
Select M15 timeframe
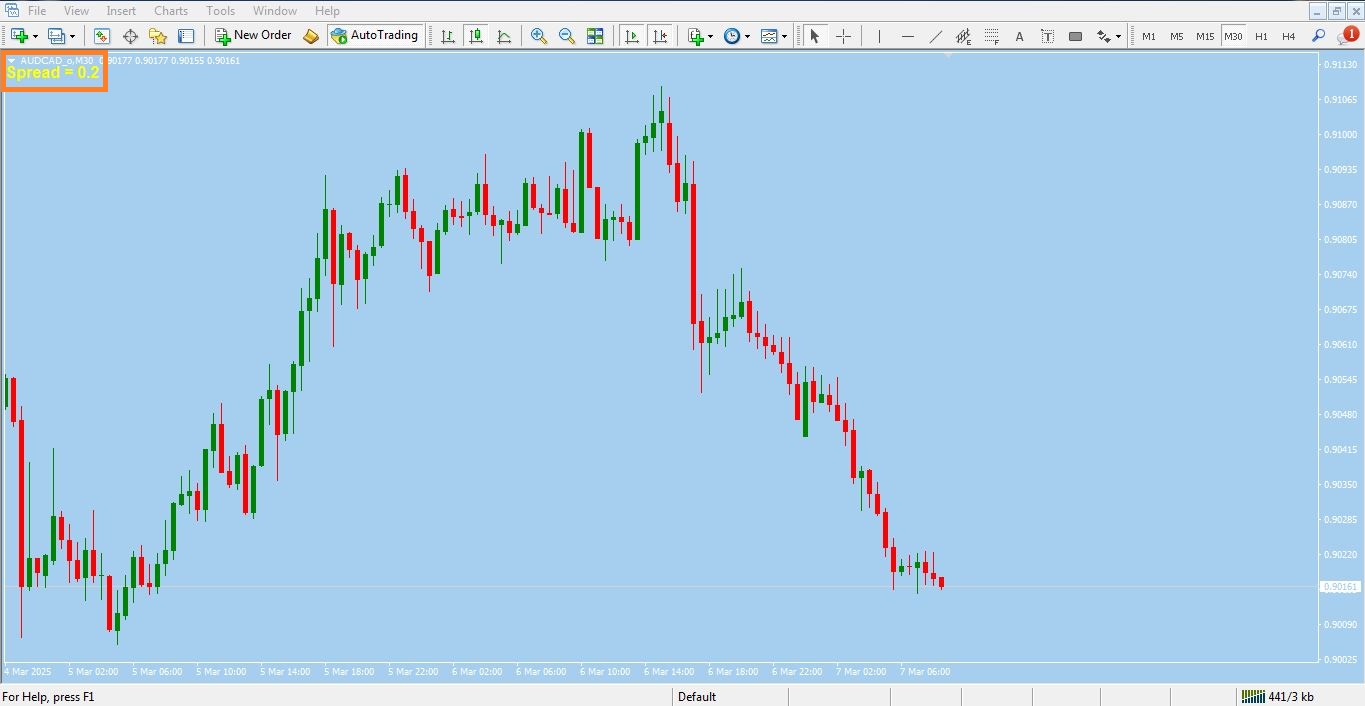1205,36
